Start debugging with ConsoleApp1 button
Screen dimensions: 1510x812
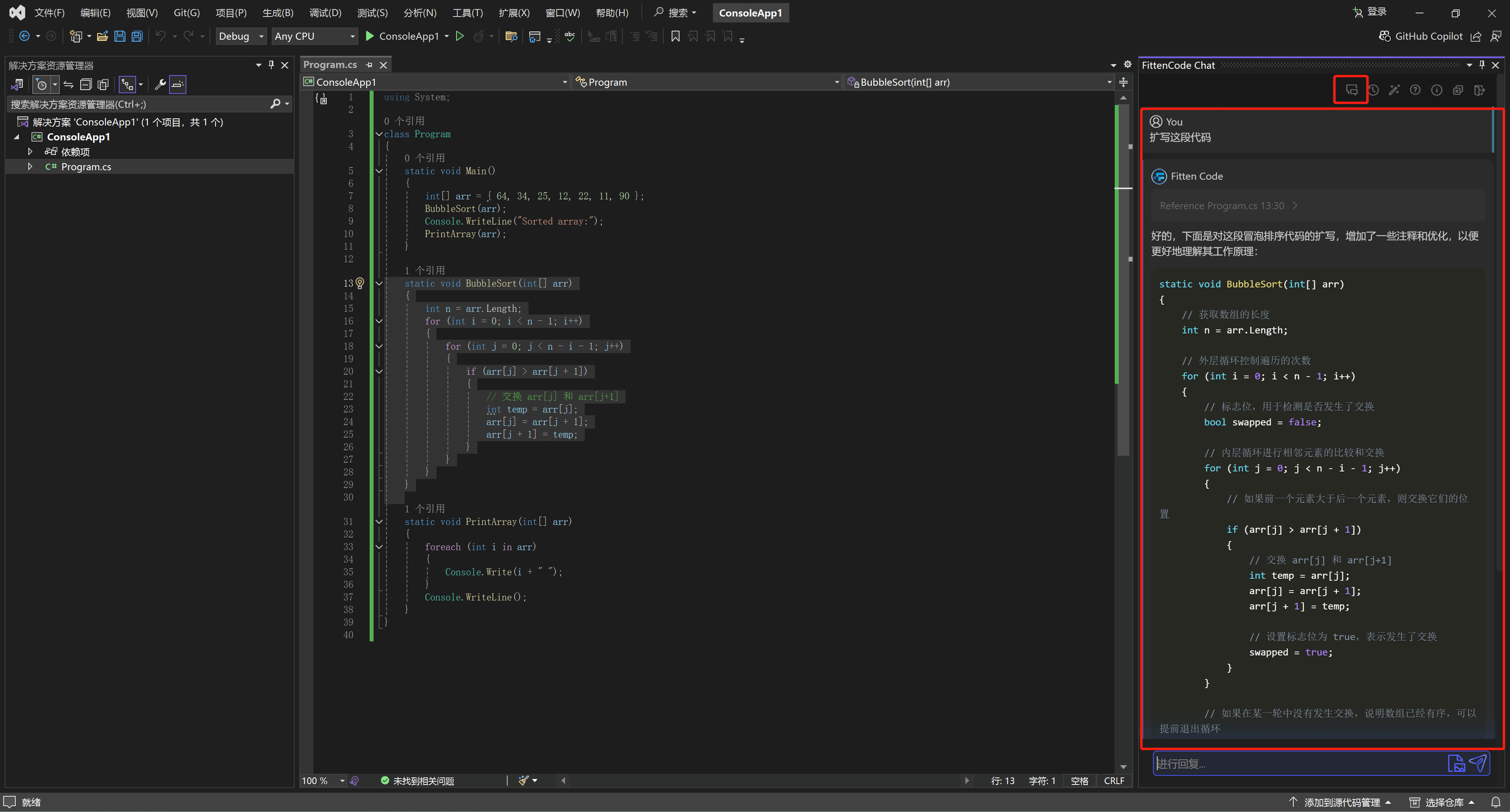[401, 36]
